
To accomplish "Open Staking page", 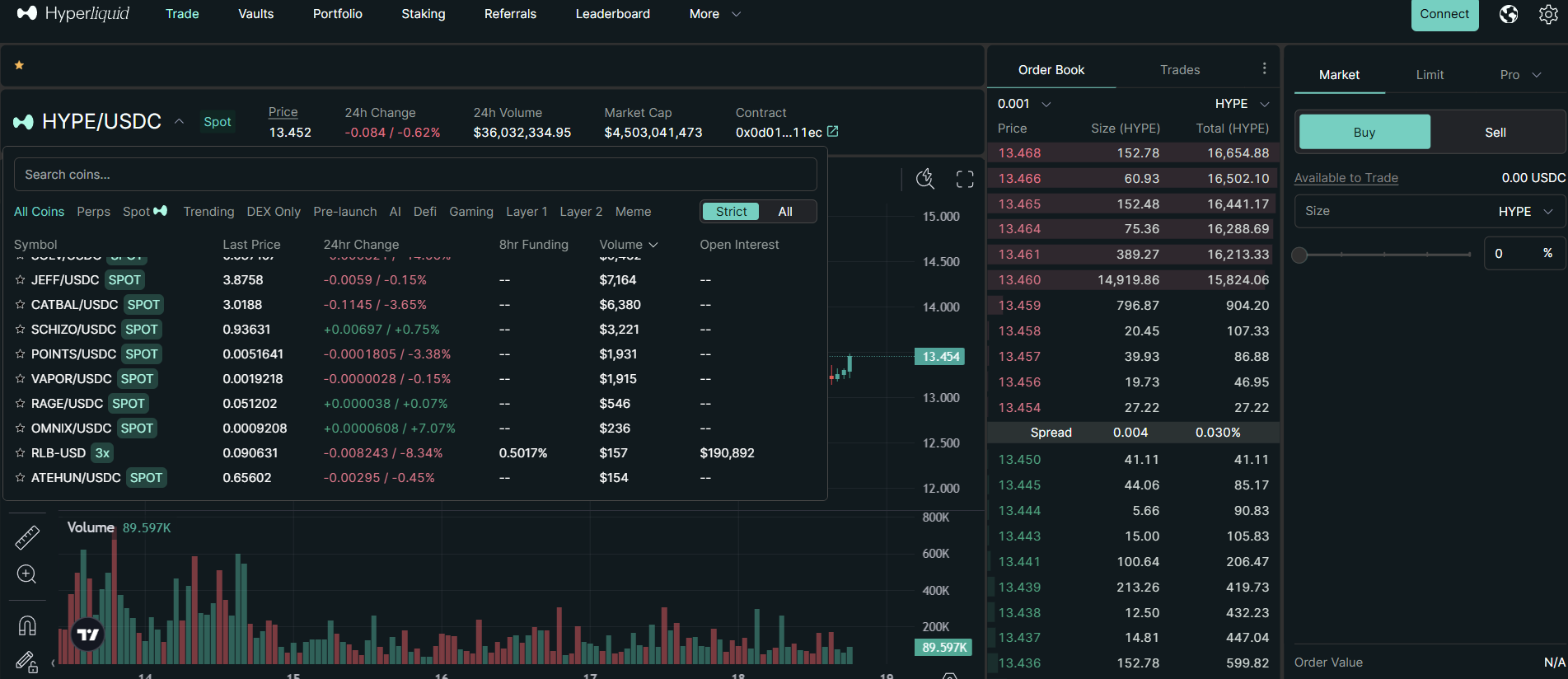I will [x=424, y=14].
